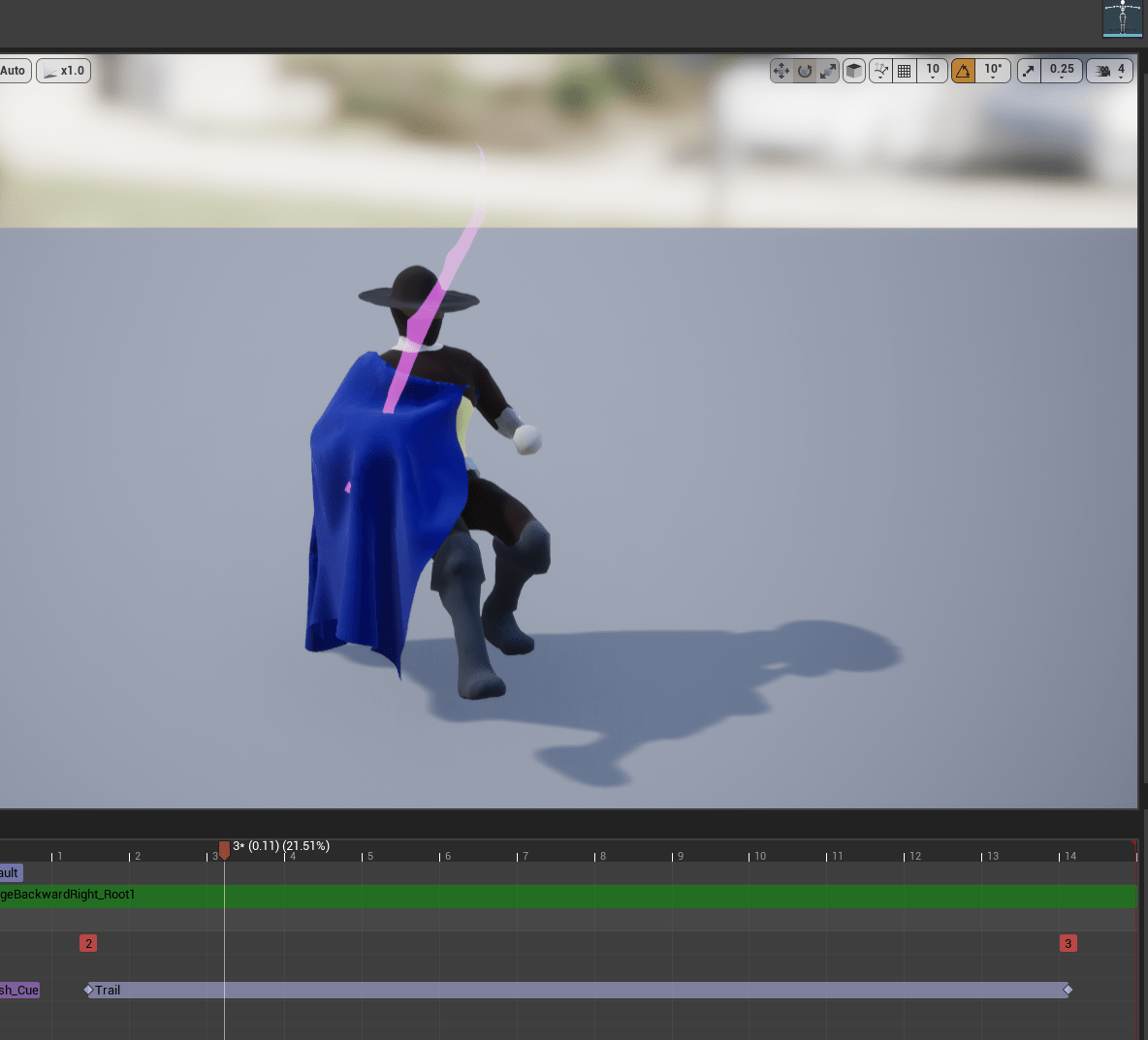Click the skeleton preview icon at top right
The width and height of the screenshot is (1148, 1040).
pos(1122,18)
